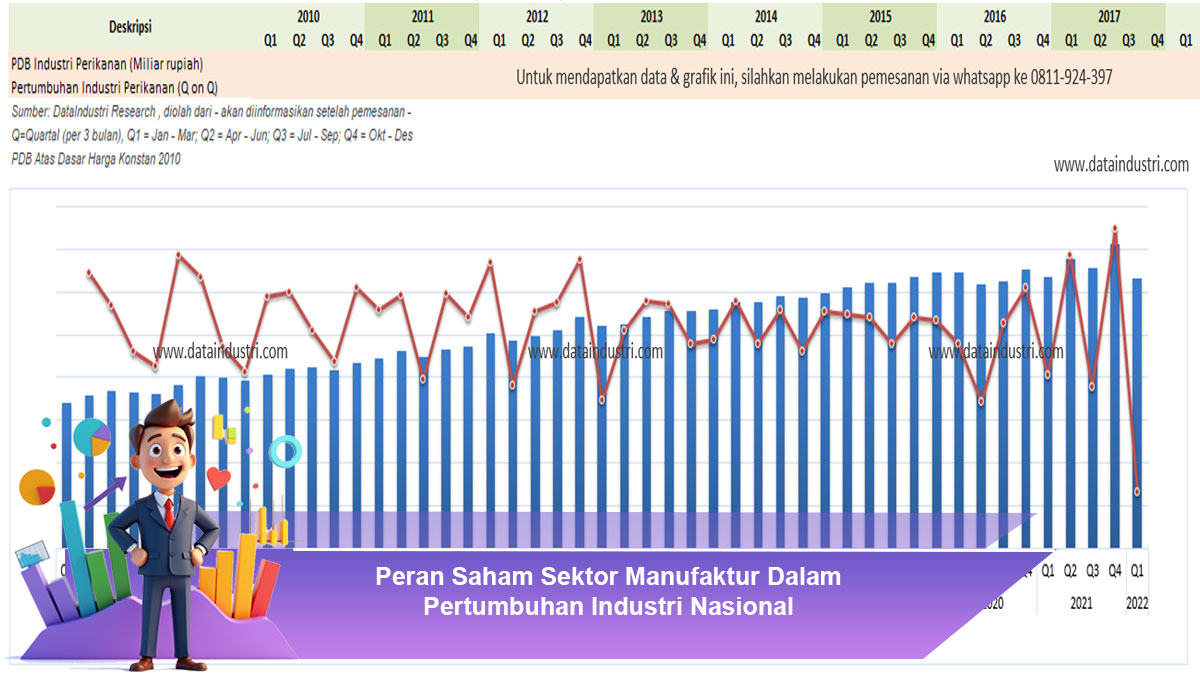This screenshot has height=675, width=1200.
Task: Select the small picture frame icon
Action: (31, 553)
